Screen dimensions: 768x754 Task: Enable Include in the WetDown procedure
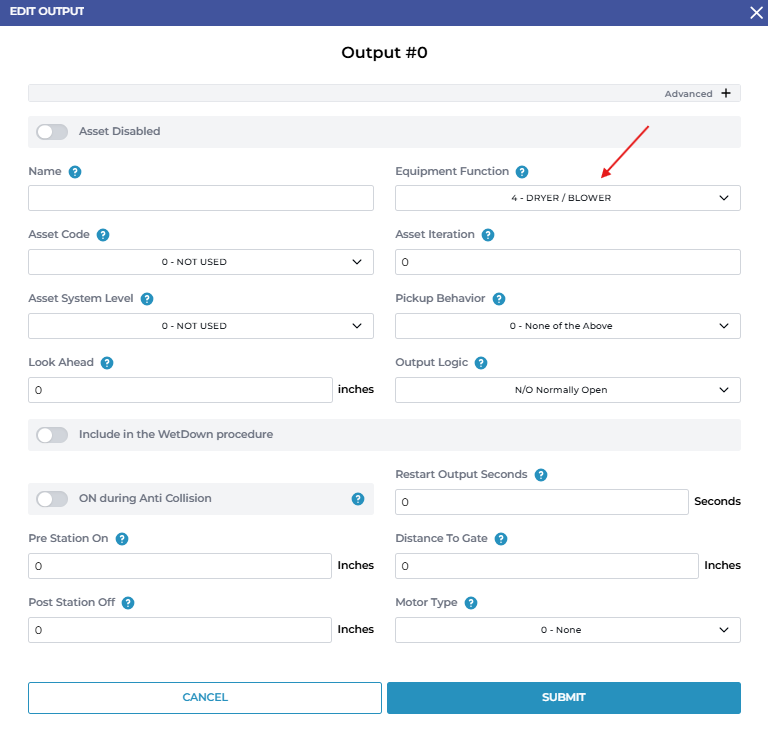tap(52, 435)
